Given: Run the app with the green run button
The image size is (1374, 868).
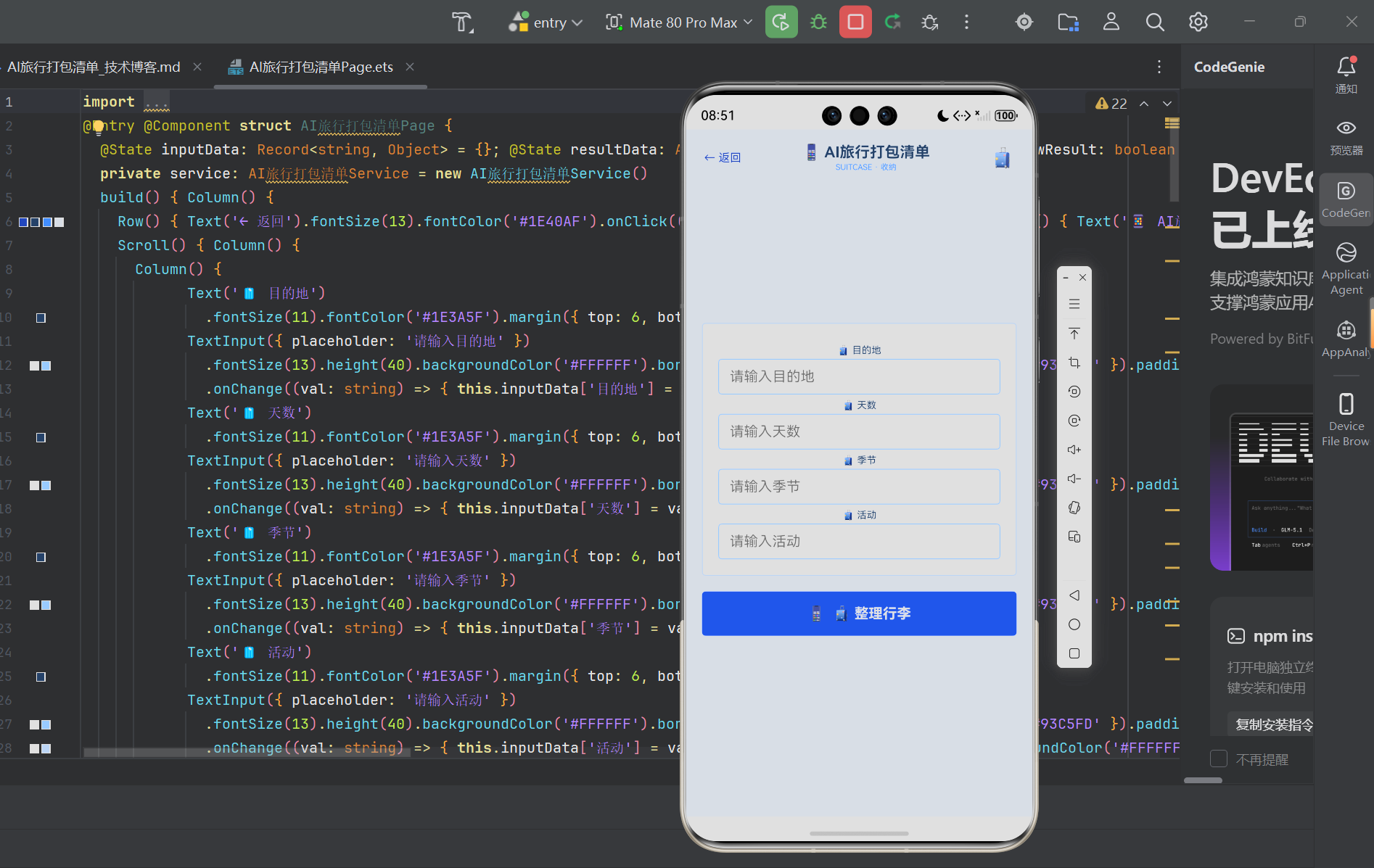Looking at the screenshot, I should pyautogui.click(x=781, y=22).
